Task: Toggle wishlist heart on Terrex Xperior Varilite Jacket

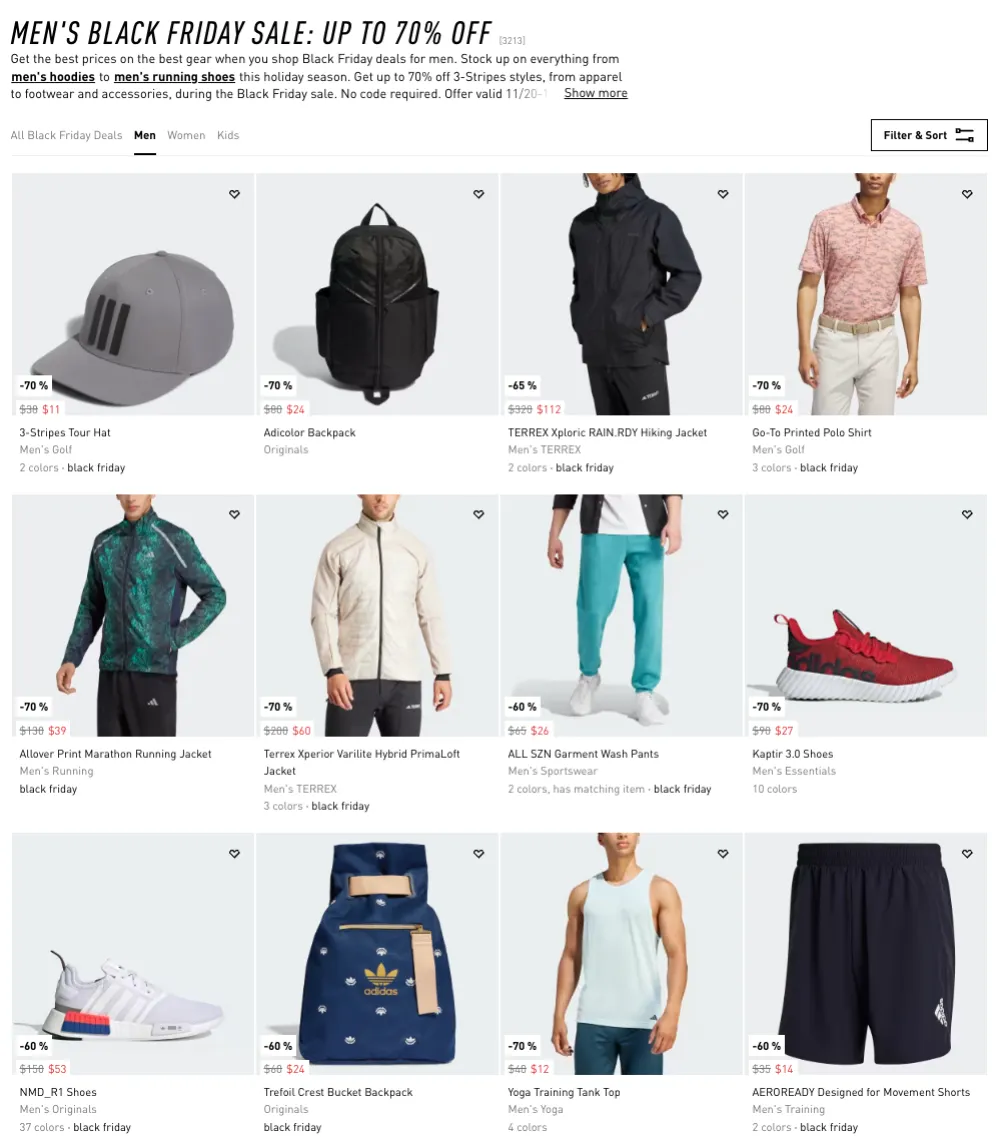Action: point(479,514)
